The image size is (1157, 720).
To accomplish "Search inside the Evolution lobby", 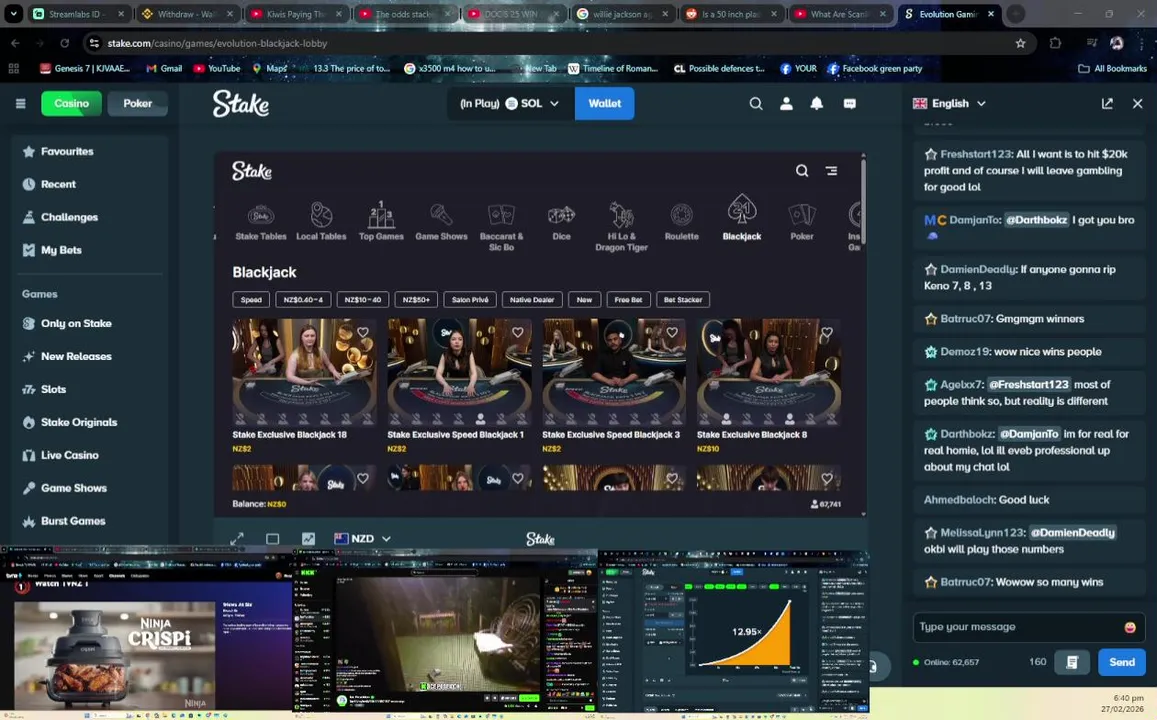I will (x=802, y=170).
